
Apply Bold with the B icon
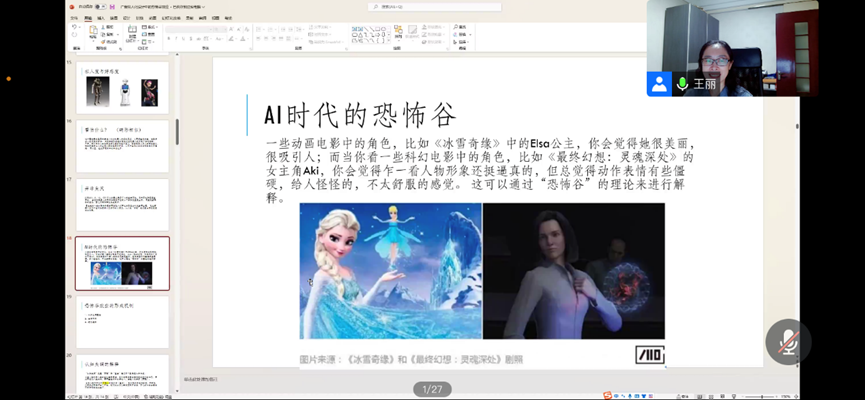pyautogui.click(x=169, y=38)
